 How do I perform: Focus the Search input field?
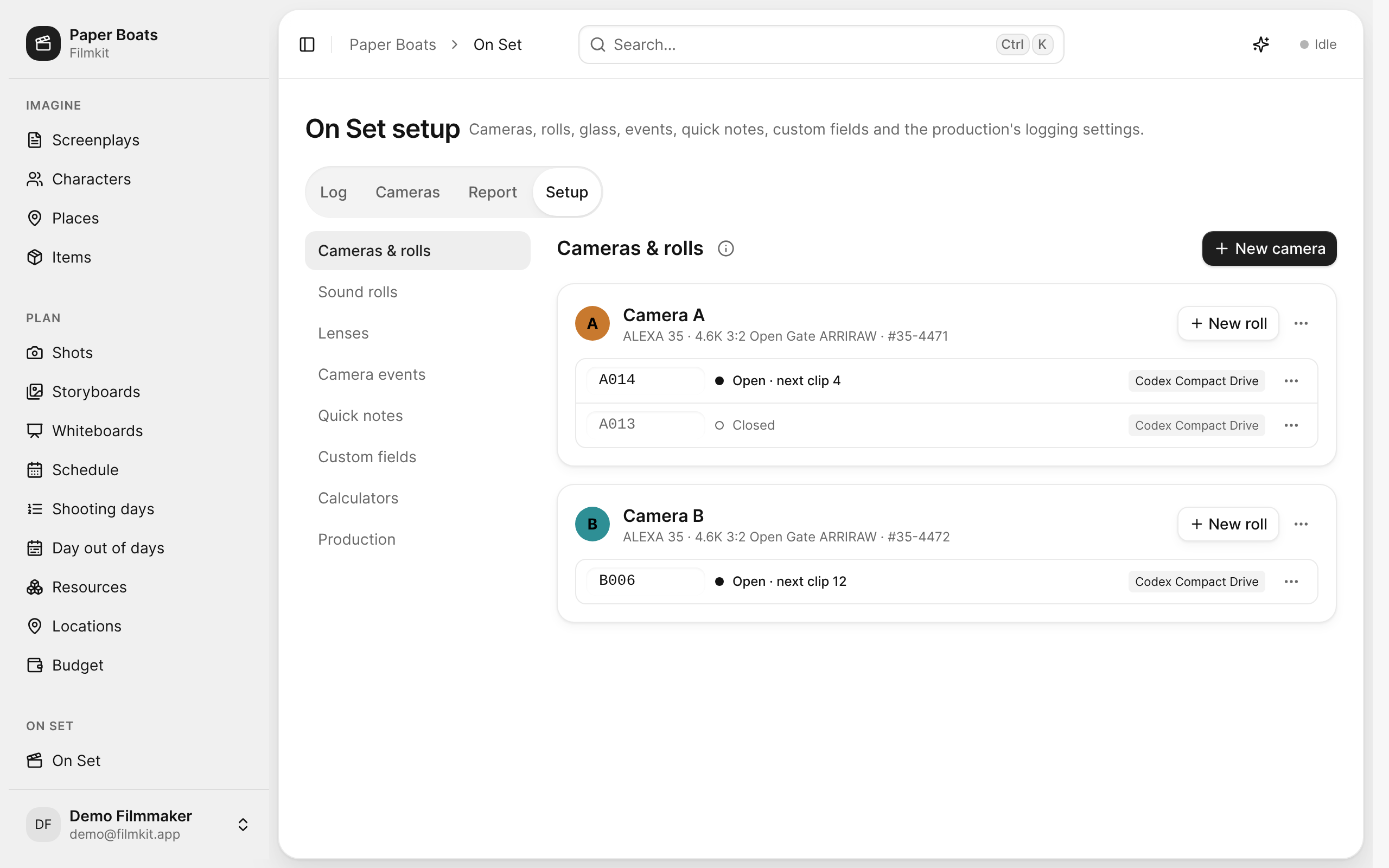[x=821, y=44]
